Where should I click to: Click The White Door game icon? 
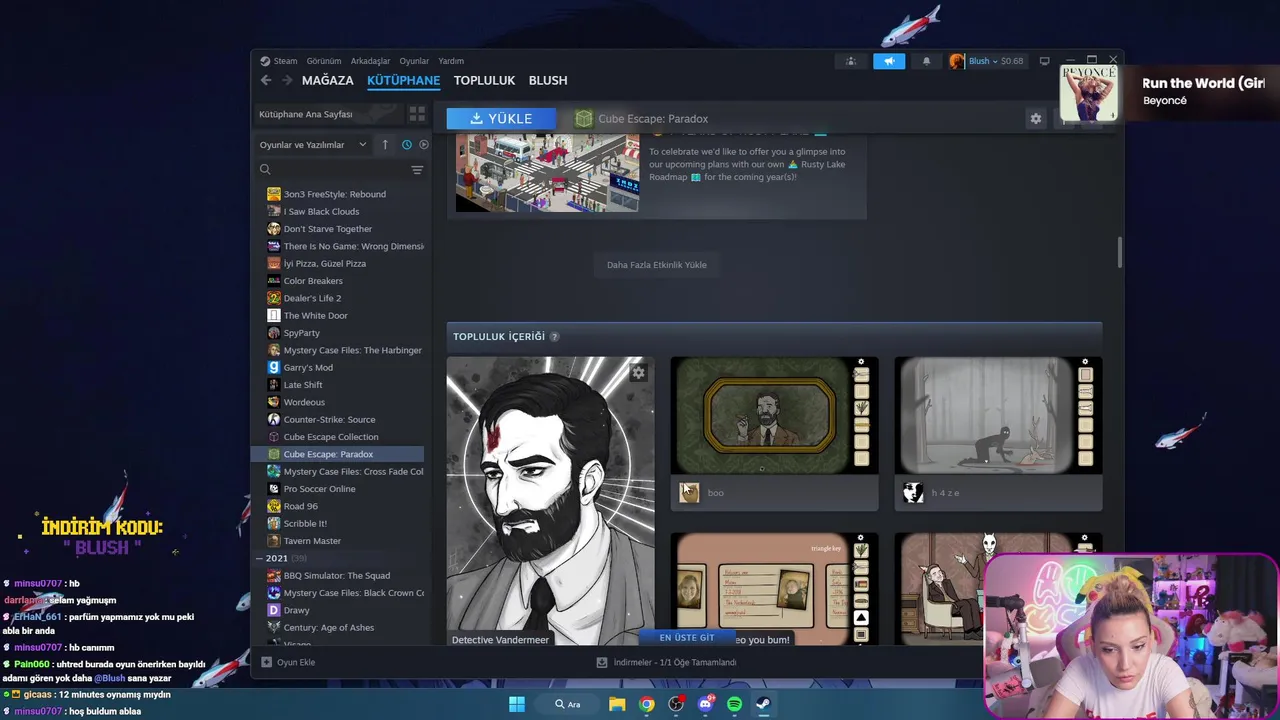274,315
